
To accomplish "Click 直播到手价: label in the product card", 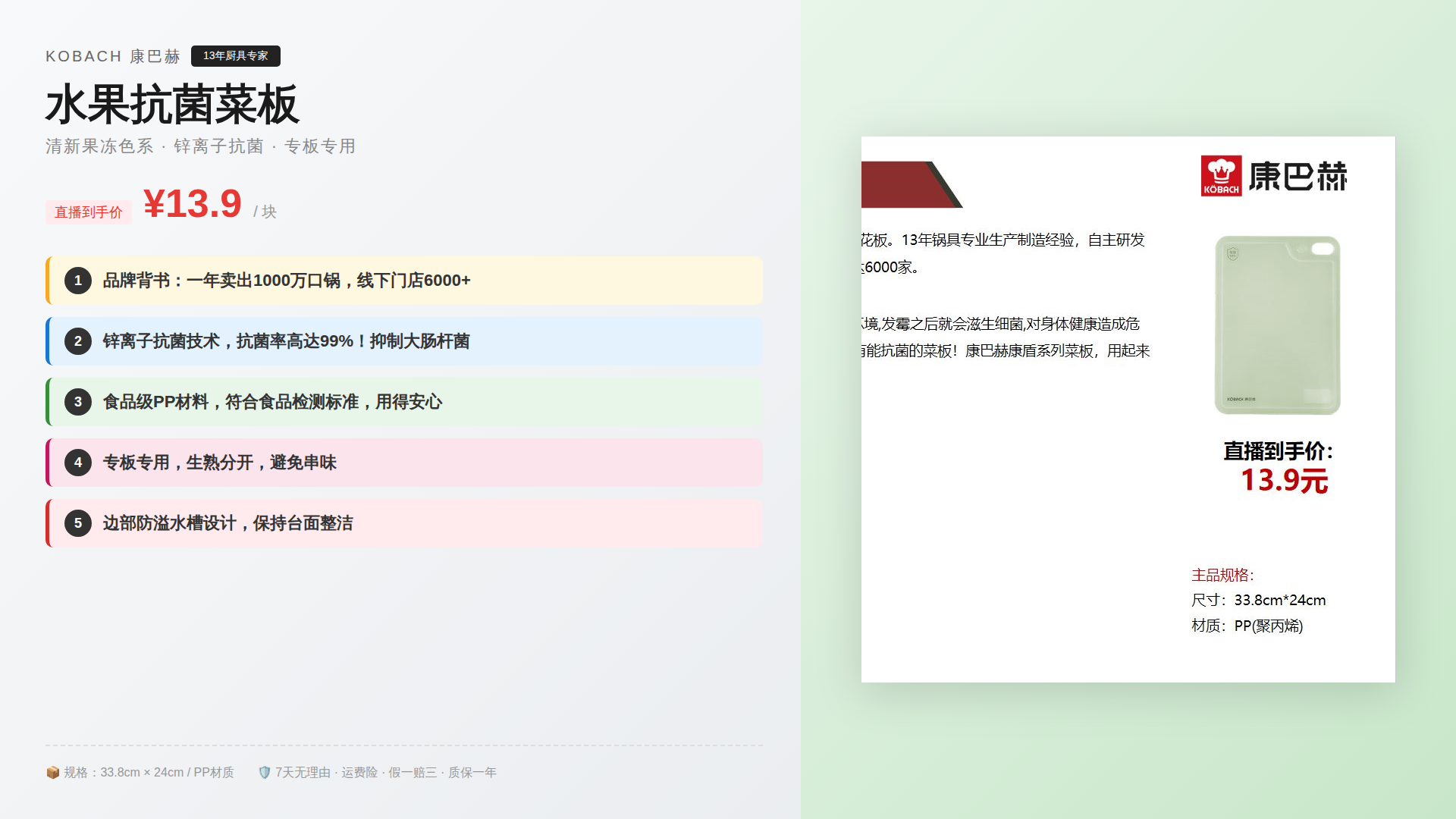I will tap(1278, 452).
